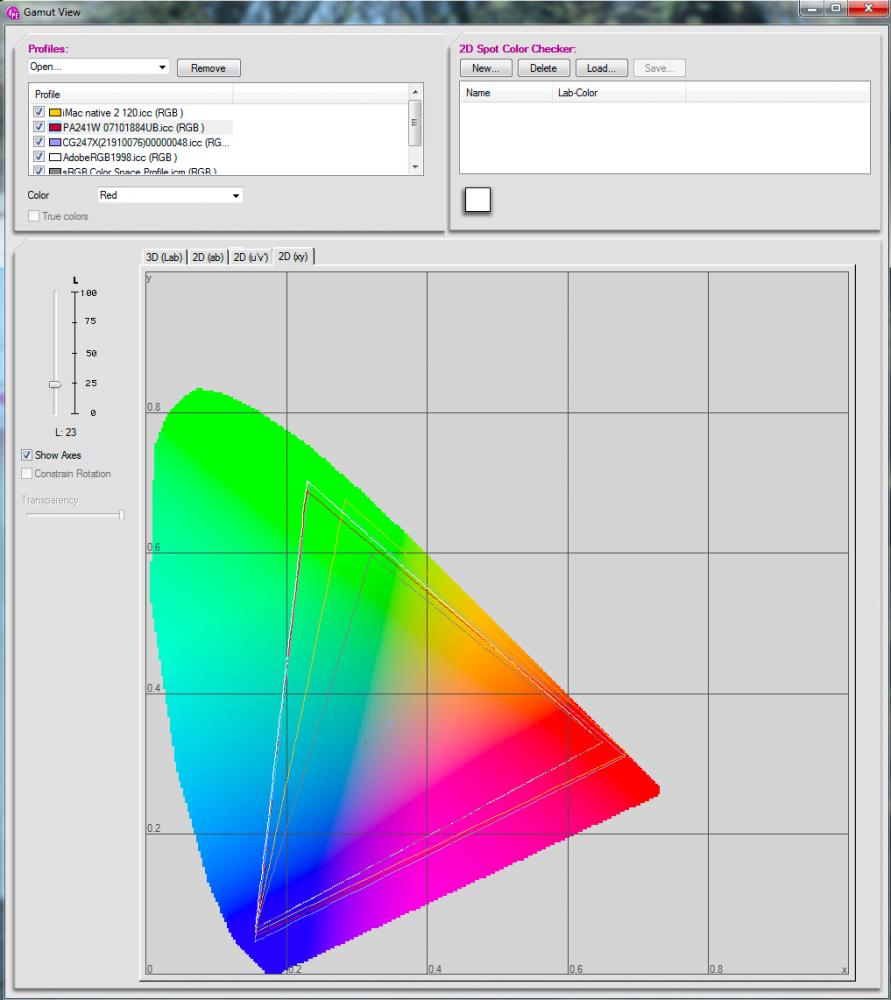Click the red swatch beside PA241W profile
This screenshot has height=1000, width=891.
tap(55, 128)
